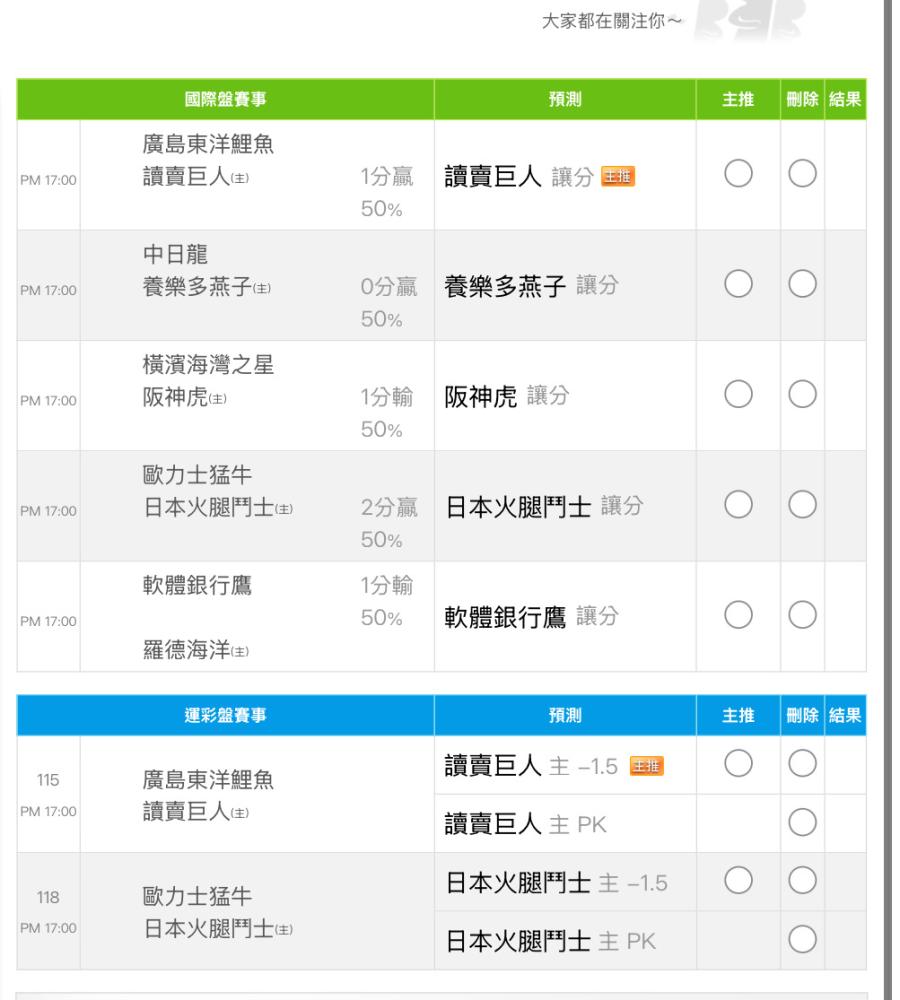Image resolution: width=900 pixels, height=1000 pixels.
Task: Click the orange 主推 badge beside 讀賣巨人 主 -1.5
Action: point(648,767)
